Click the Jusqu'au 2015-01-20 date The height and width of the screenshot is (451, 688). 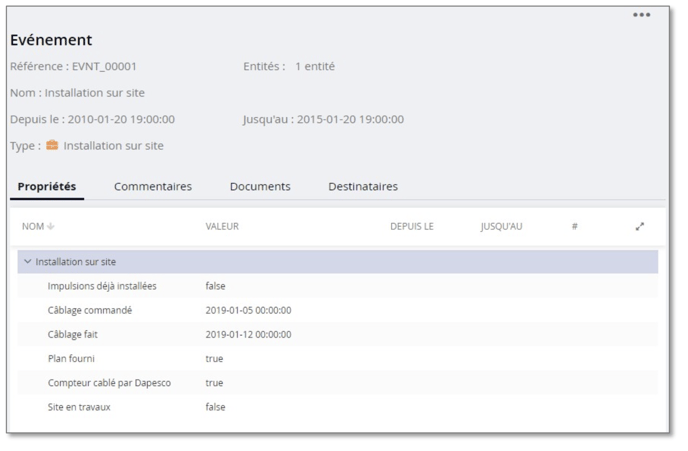323,119
